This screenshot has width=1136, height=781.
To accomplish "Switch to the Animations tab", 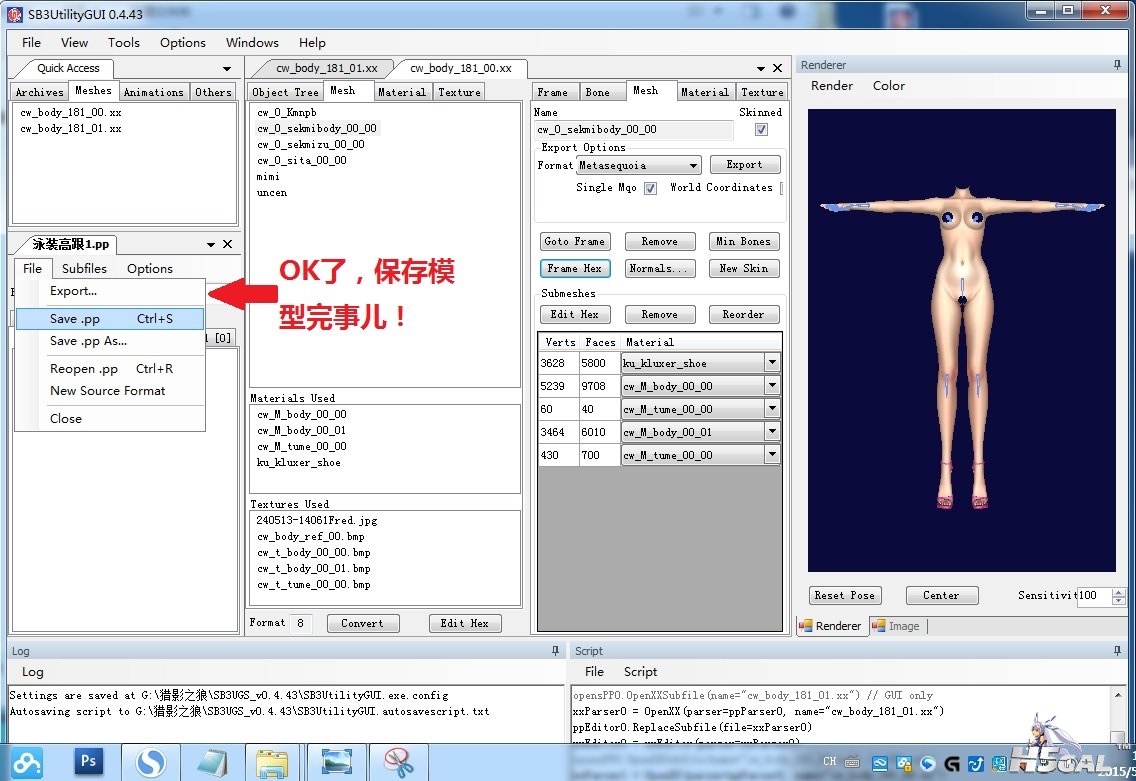I will [154, 92].
